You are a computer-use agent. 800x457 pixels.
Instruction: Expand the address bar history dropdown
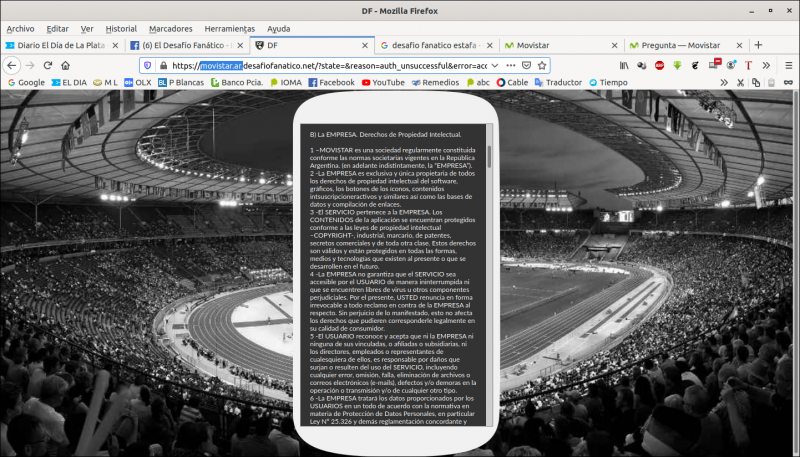pos(495,65)
